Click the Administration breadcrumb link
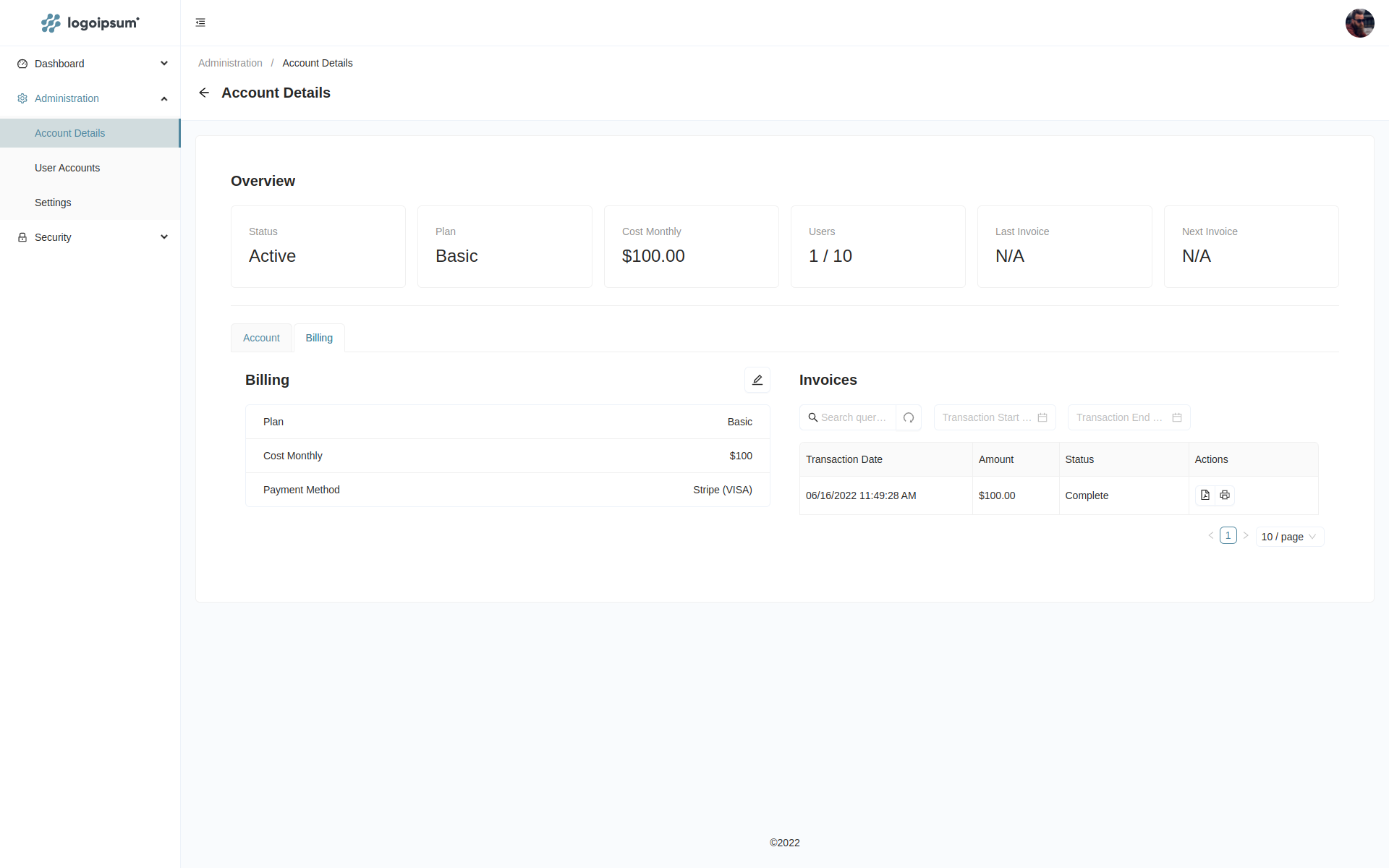 point(230,63)
